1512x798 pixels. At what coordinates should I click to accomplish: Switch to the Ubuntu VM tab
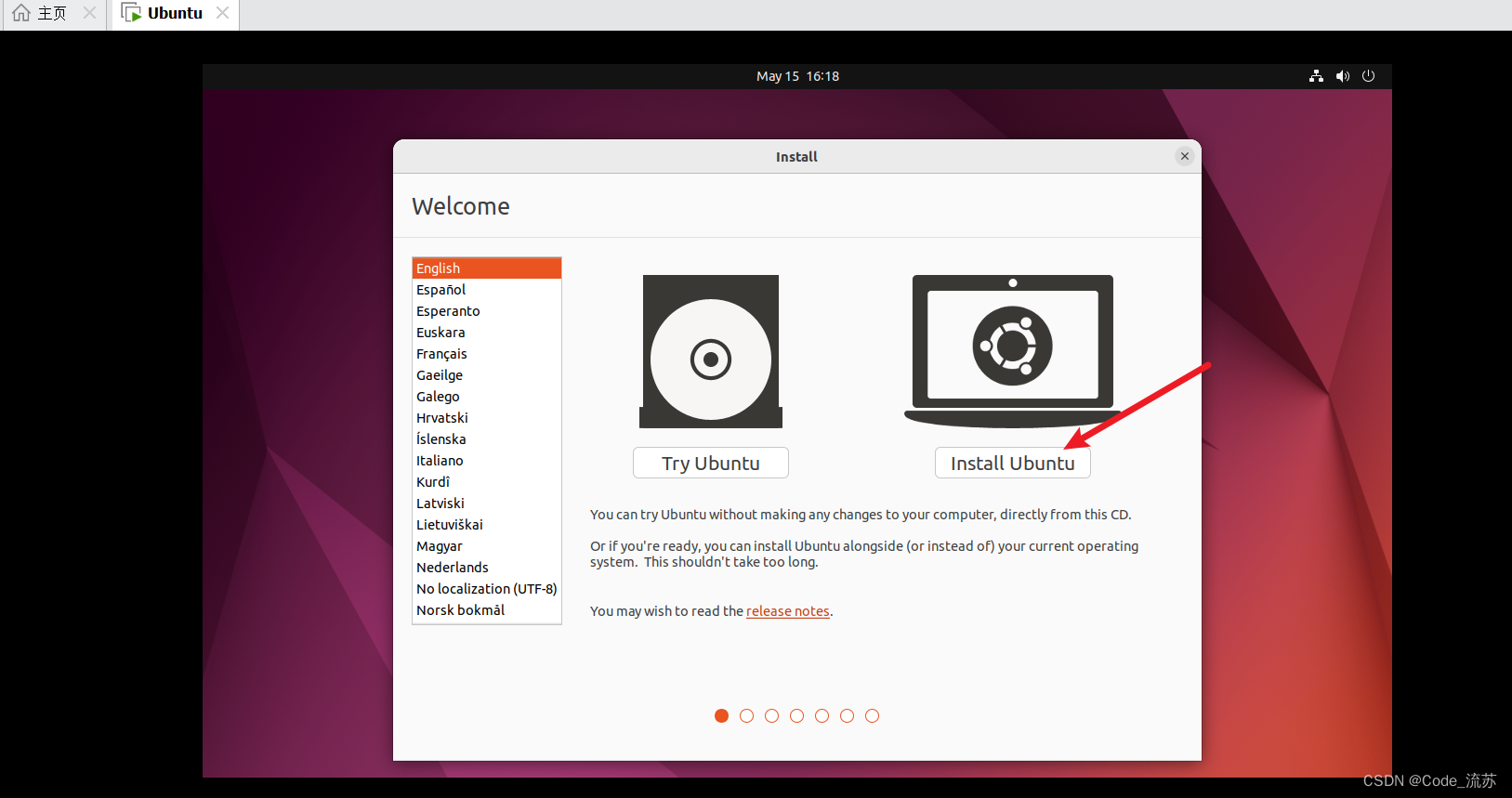175,13
